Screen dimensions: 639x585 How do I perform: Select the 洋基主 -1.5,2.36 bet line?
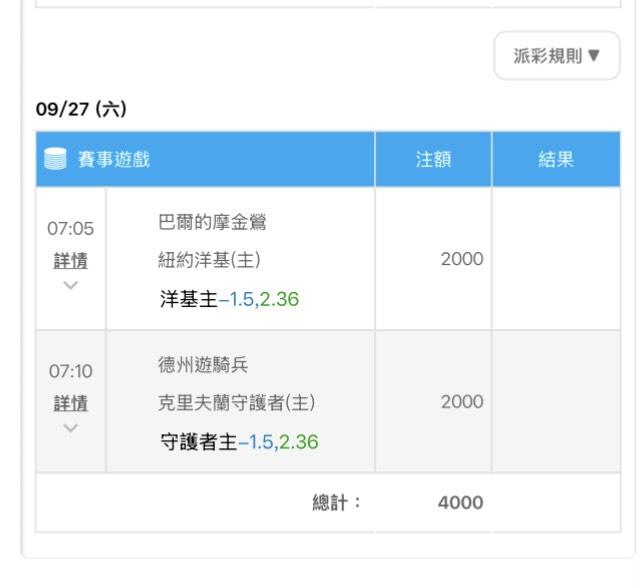click(229, 299)
